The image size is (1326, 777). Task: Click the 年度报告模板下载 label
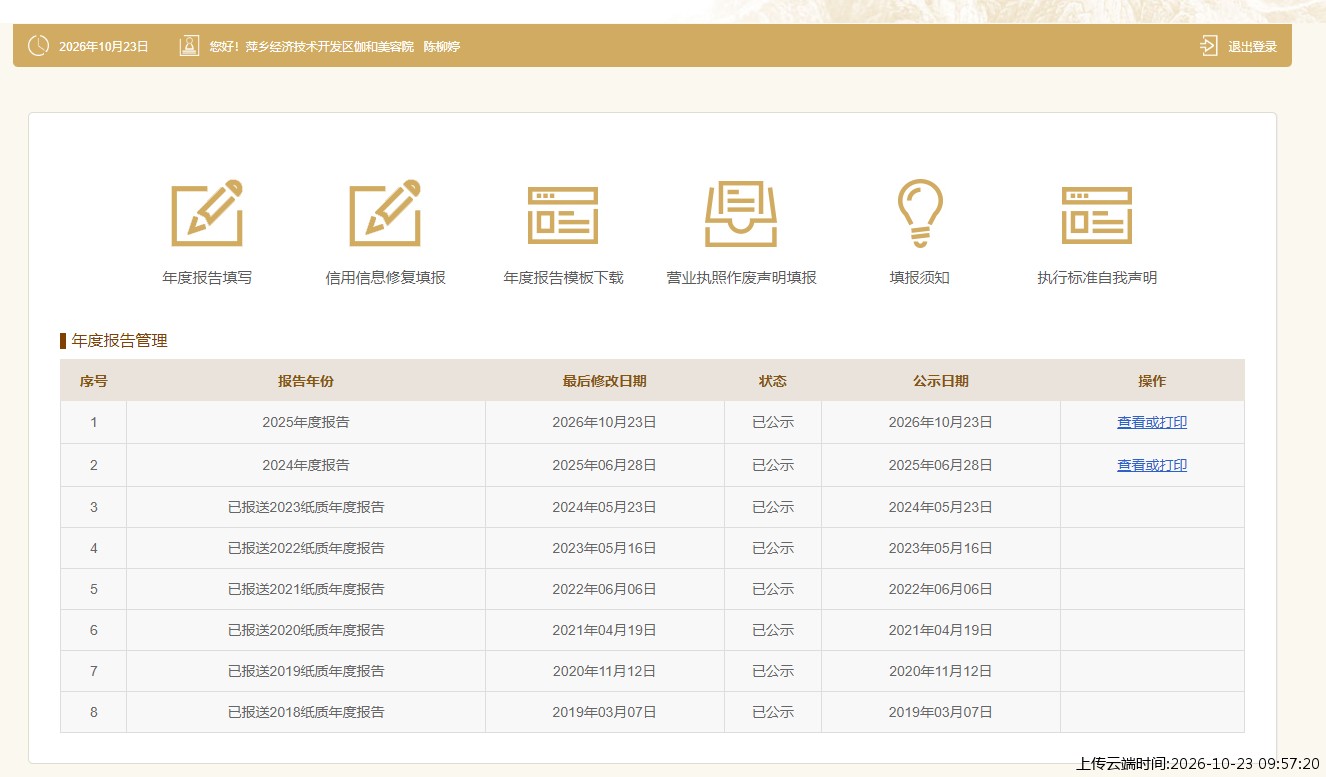coord(563,278)
